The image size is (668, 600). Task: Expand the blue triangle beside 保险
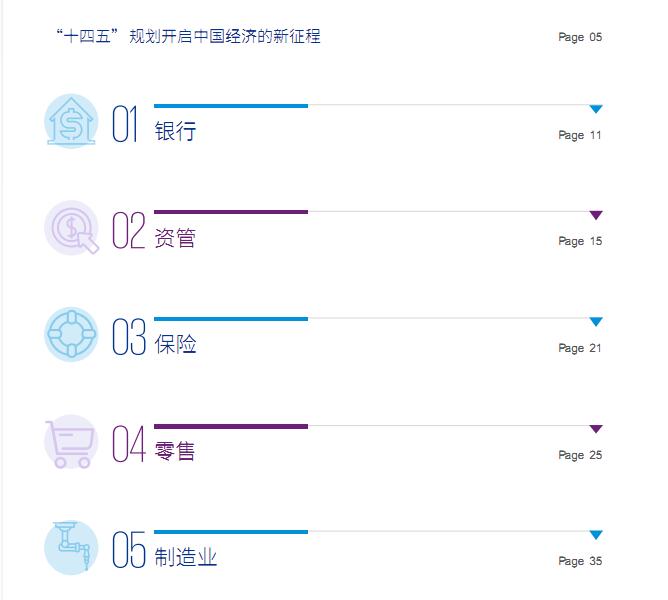596,322
